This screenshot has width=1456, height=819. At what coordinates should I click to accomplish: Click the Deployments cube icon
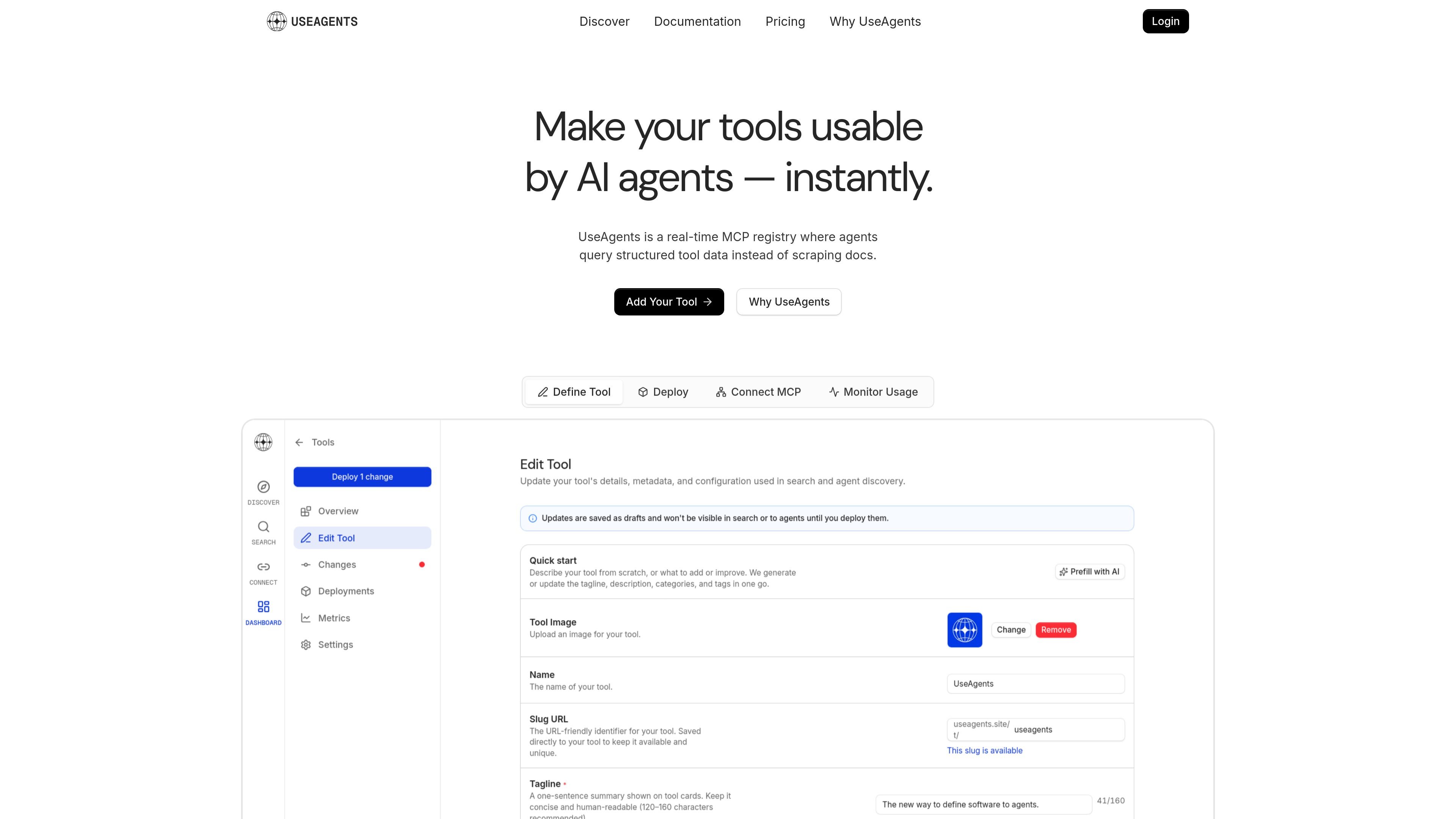point(306,591)
